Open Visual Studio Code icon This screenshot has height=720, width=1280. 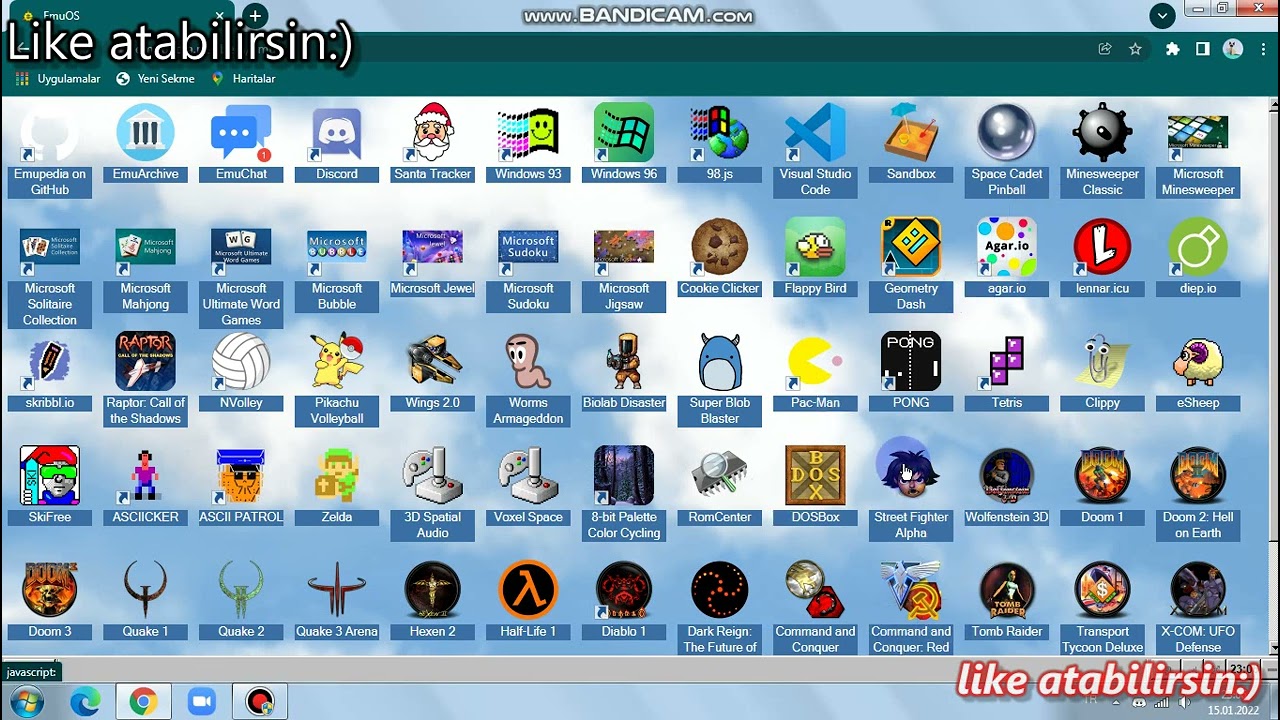(815, 133)
